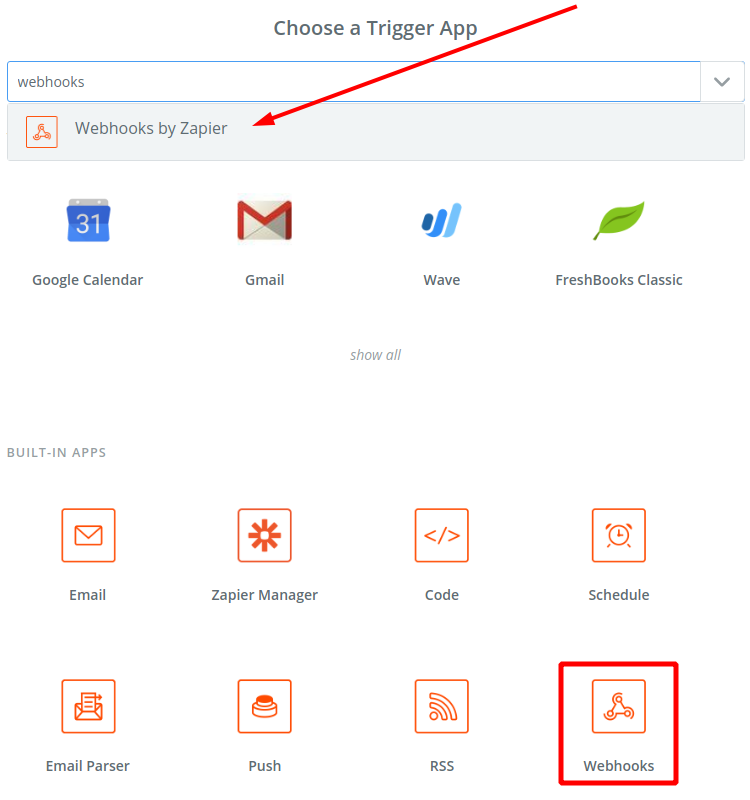
Task: Click the Push label
Action: click(x=264, y=766)
